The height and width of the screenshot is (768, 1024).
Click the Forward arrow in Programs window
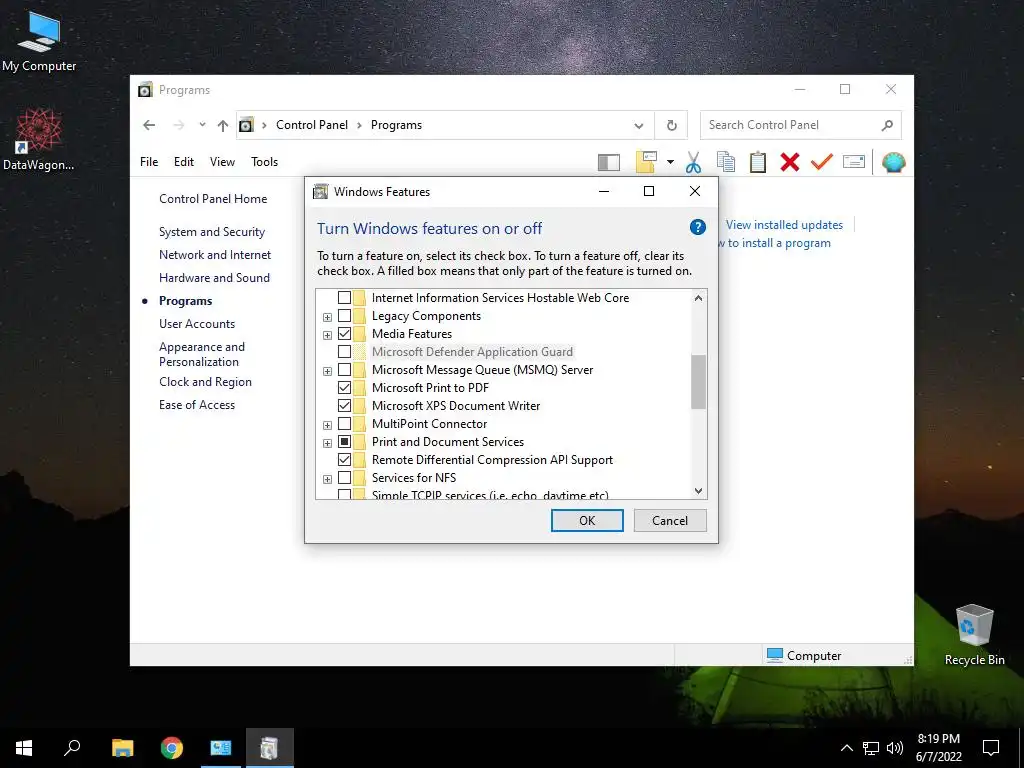[178, 125]
